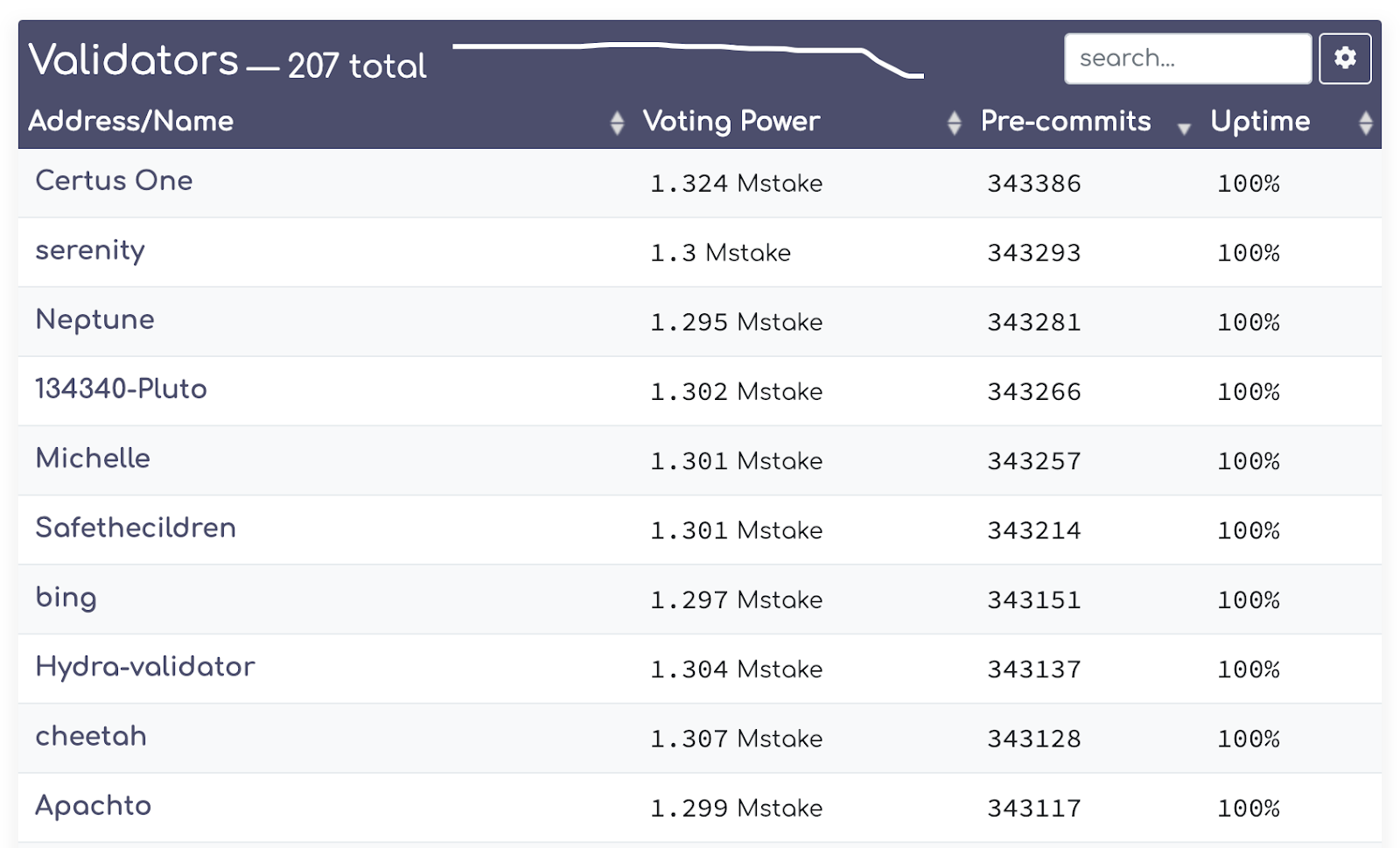Sort by Uptime arrows icon

(x=1365, y=123)
